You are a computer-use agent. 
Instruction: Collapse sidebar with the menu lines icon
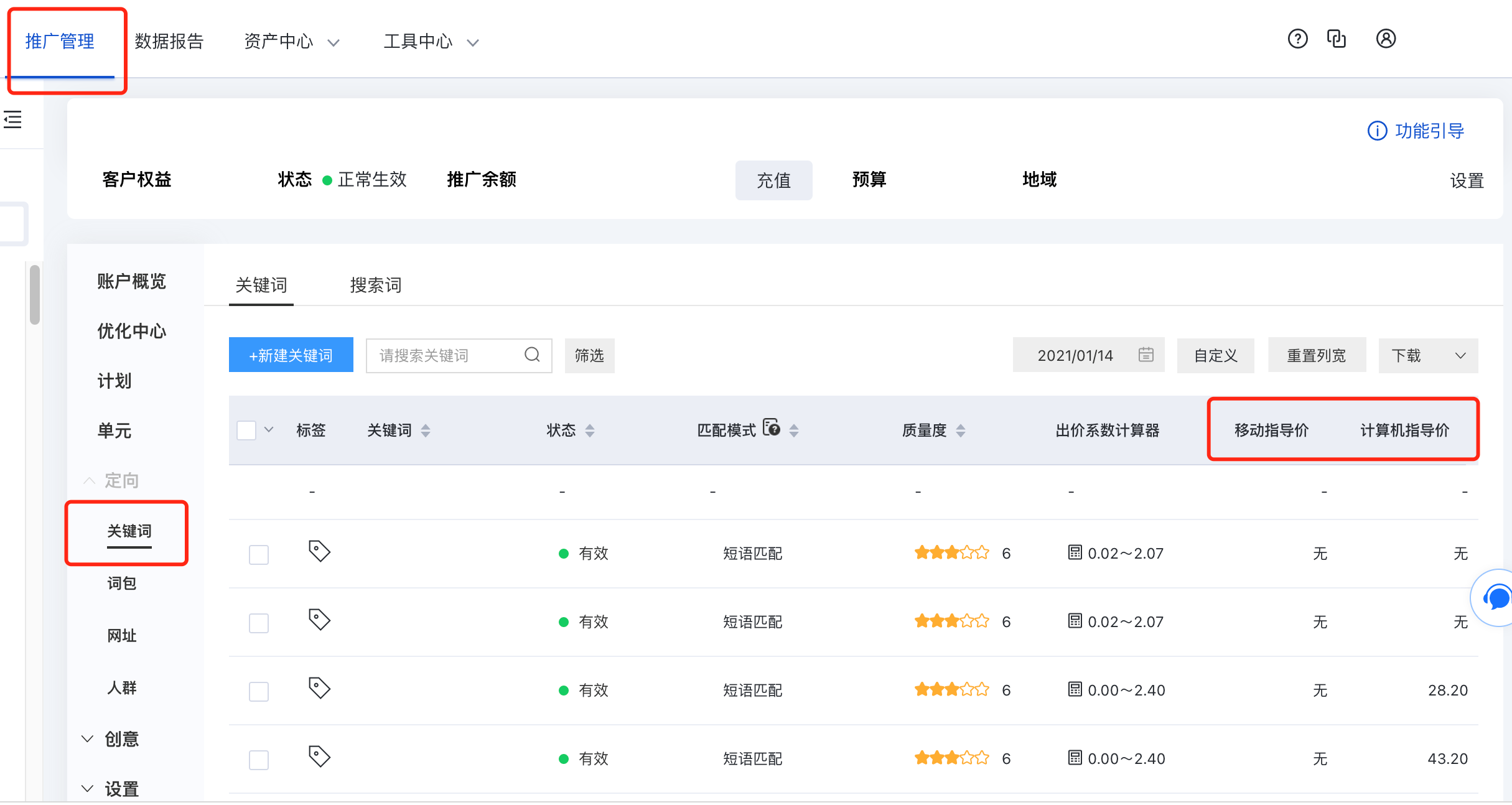[x=12, y=119]
